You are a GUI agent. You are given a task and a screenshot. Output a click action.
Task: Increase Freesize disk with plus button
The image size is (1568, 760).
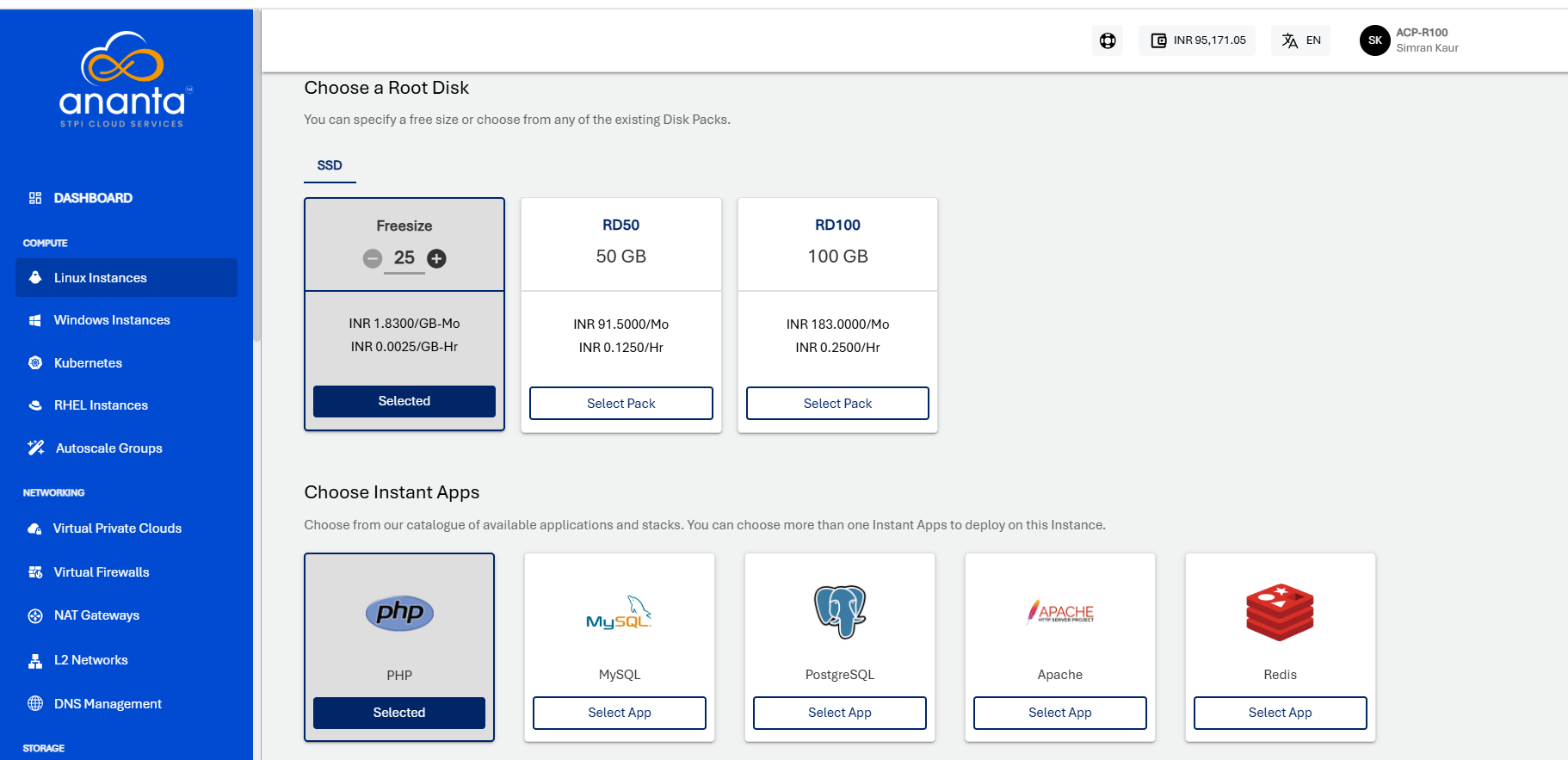click(437, 258)
